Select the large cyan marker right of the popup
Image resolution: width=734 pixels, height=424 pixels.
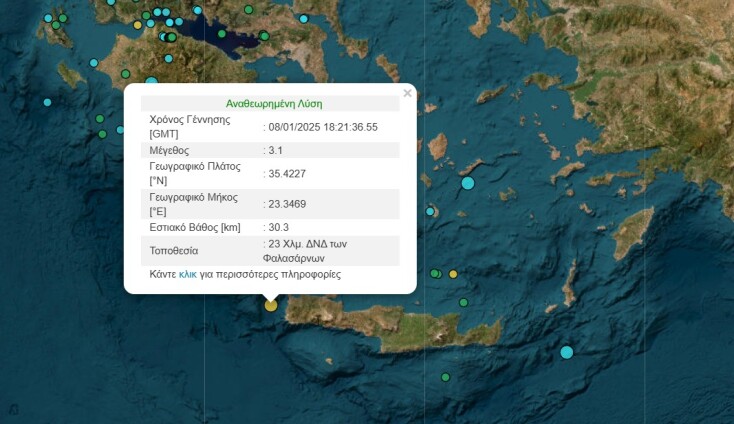[468, 183]
